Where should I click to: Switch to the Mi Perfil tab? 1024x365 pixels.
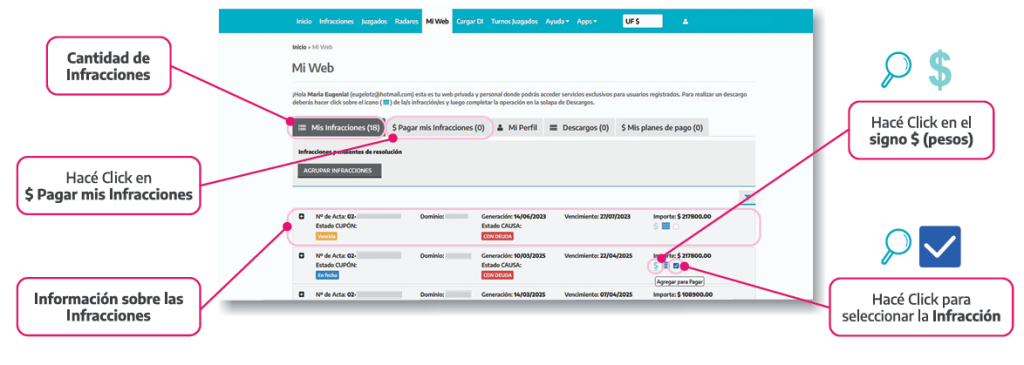click(x=517, y=128)
